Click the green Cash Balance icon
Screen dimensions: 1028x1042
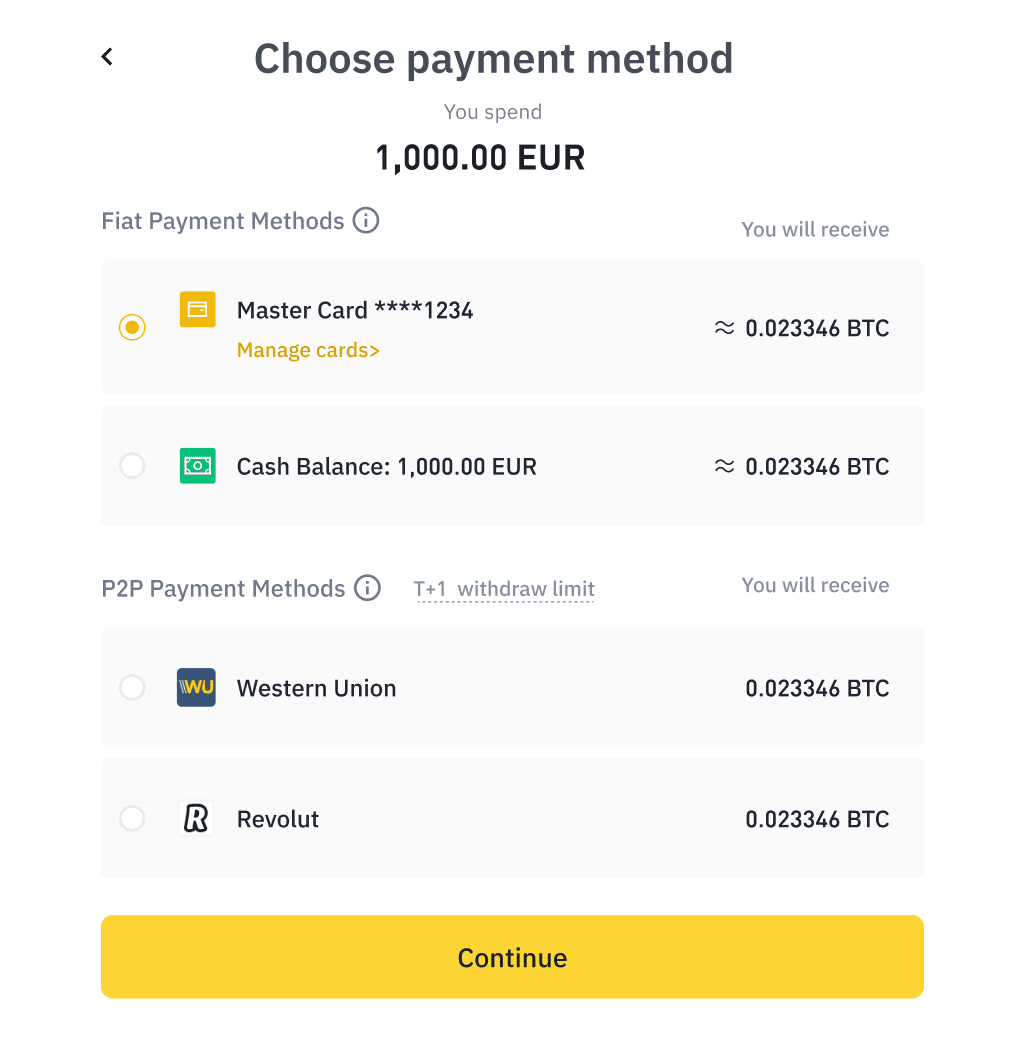197,466
